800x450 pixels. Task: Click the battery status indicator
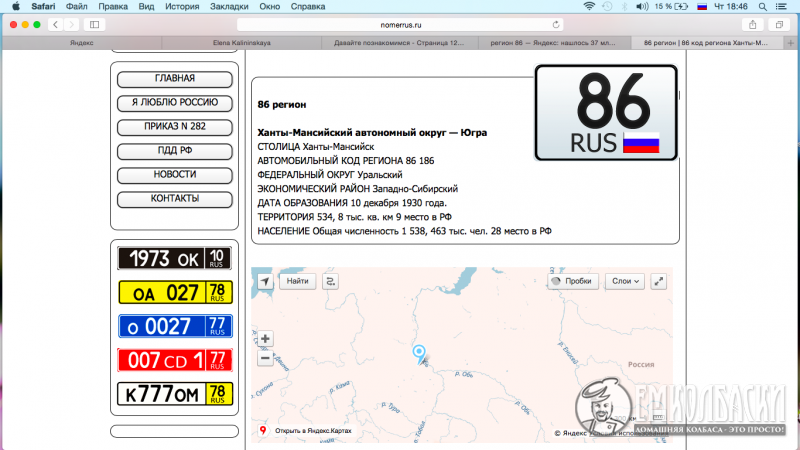coord(671,7)
